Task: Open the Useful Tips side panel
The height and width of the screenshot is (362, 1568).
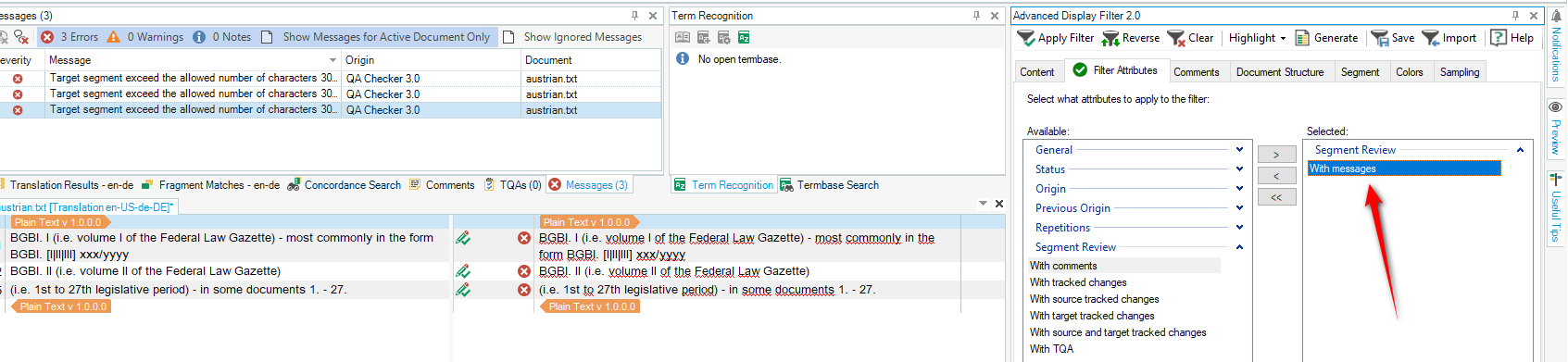Action: 1556,206
